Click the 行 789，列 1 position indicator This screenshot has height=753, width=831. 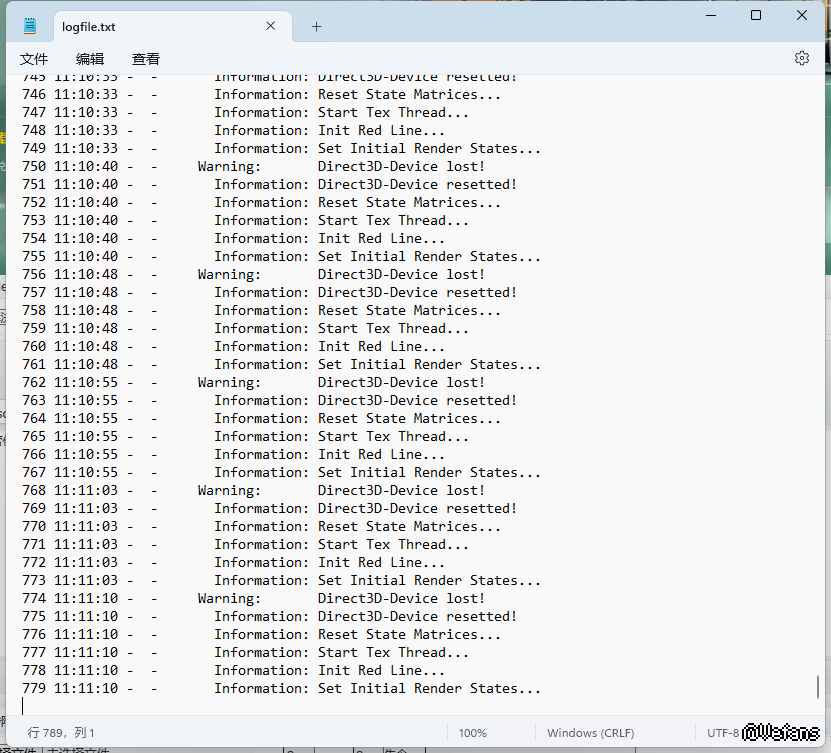tap(62, 733)
